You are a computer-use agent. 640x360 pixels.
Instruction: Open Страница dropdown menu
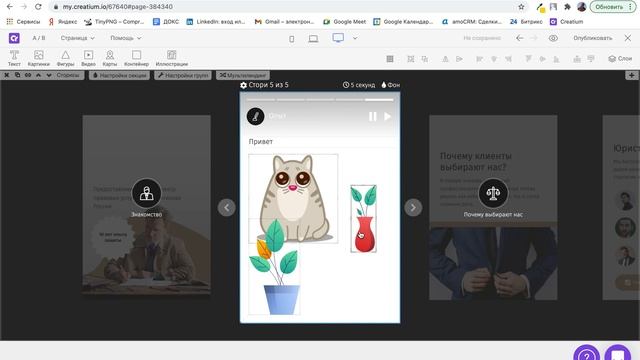(x=78, y=38)
